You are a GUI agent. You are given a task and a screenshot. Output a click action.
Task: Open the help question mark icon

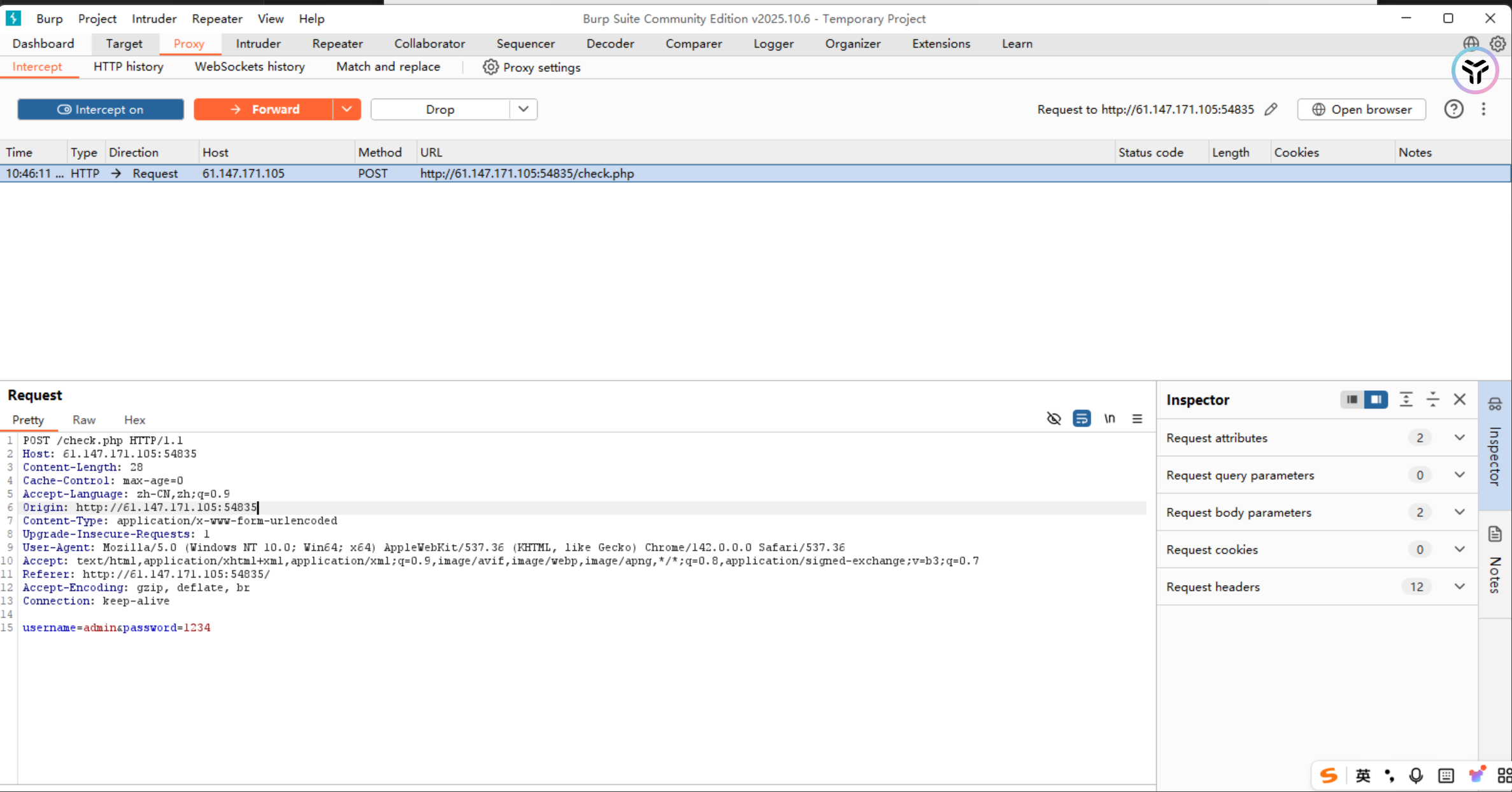click(1453, 109)
